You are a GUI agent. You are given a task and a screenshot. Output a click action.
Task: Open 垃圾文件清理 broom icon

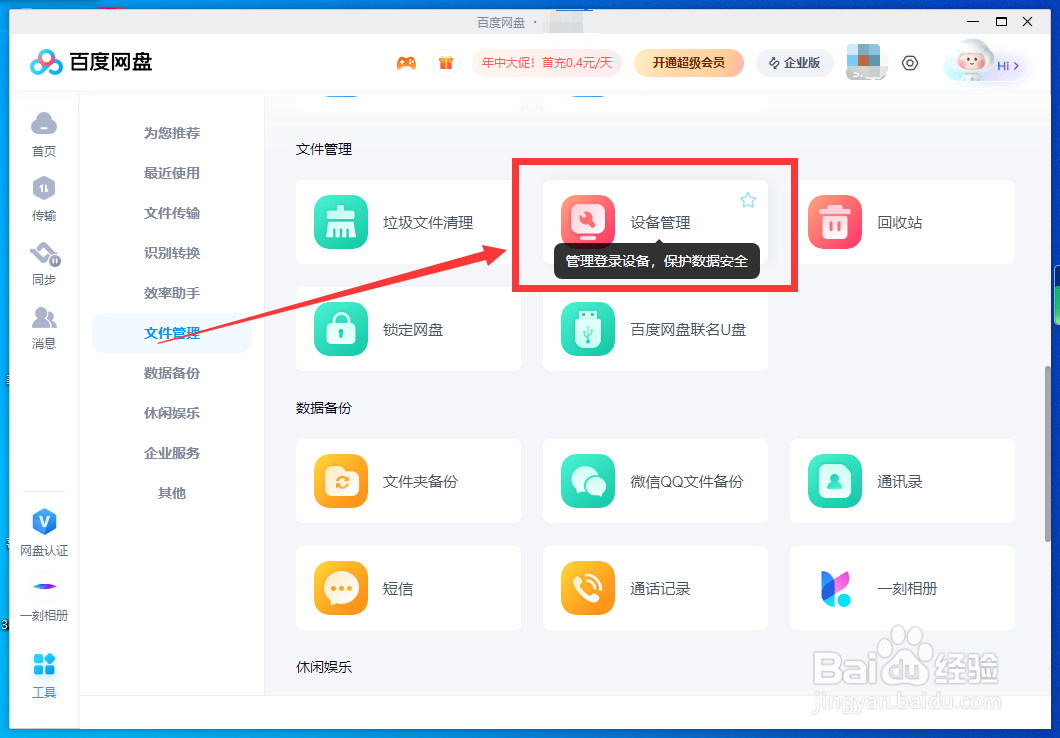(341, 222)
